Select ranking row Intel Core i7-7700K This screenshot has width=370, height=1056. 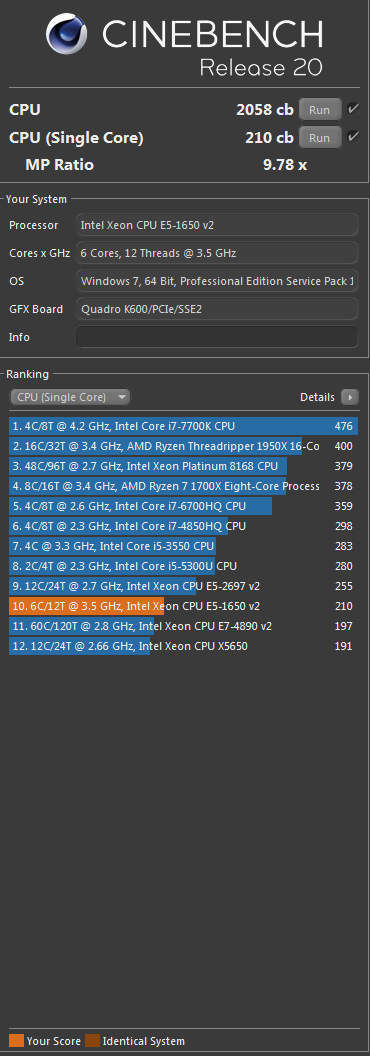click(x=183, y=426)
